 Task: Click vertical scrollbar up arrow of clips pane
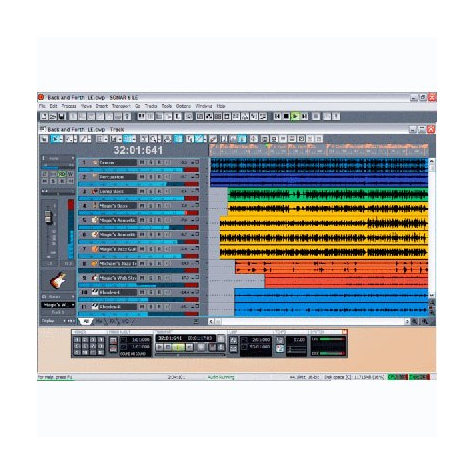[x=432, y=161]
